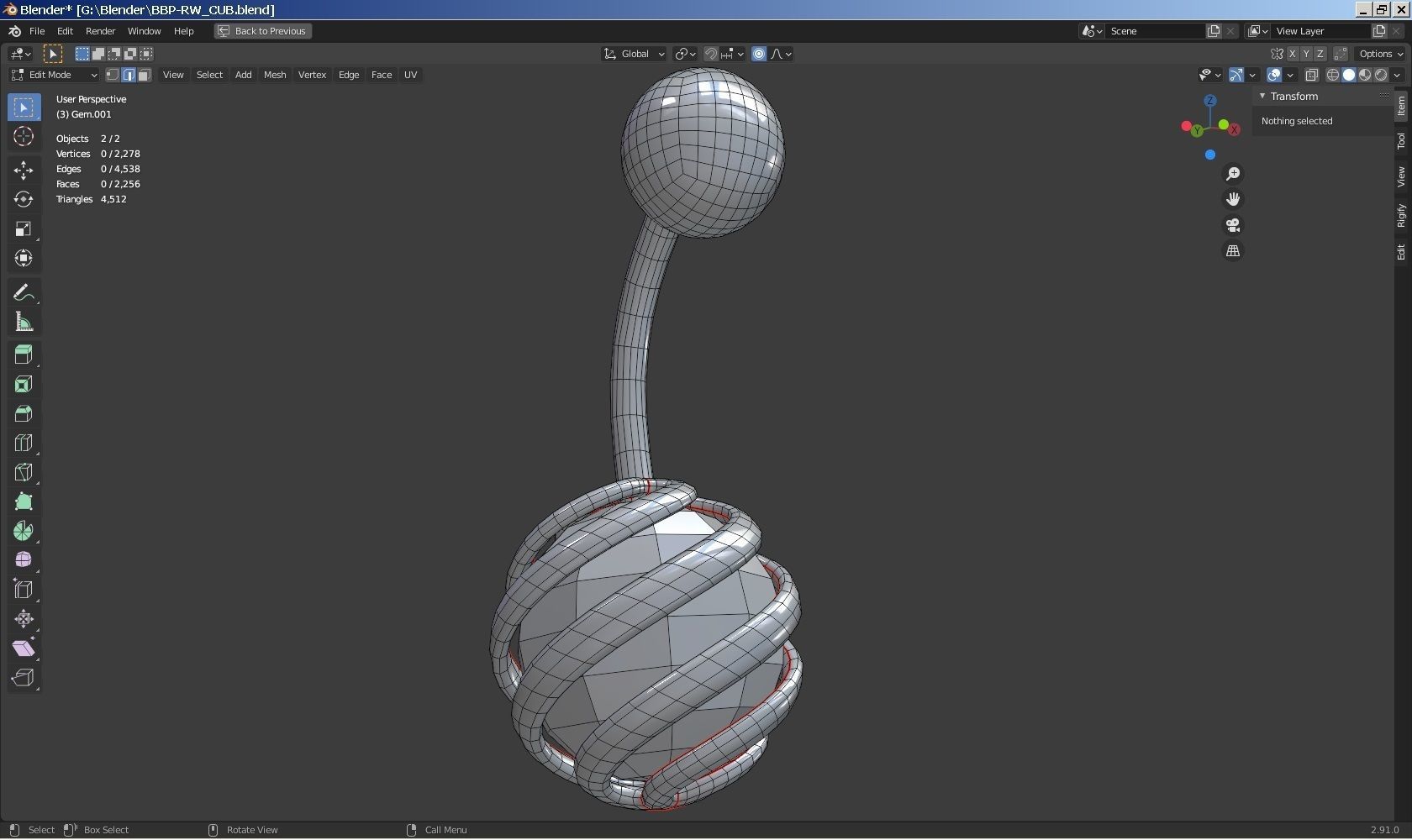
Task: Open the Vertex menu
Action: (x=312, y=75)
